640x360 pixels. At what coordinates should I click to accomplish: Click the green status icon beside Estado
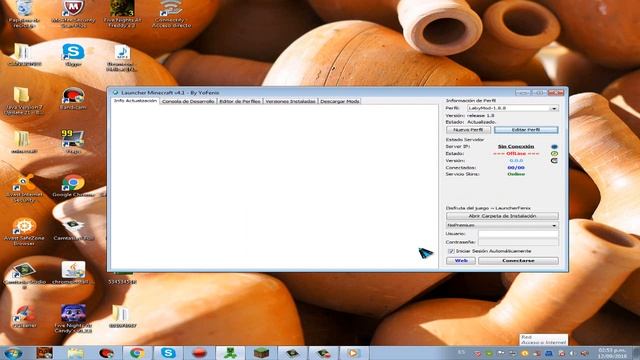coord(554,153)
